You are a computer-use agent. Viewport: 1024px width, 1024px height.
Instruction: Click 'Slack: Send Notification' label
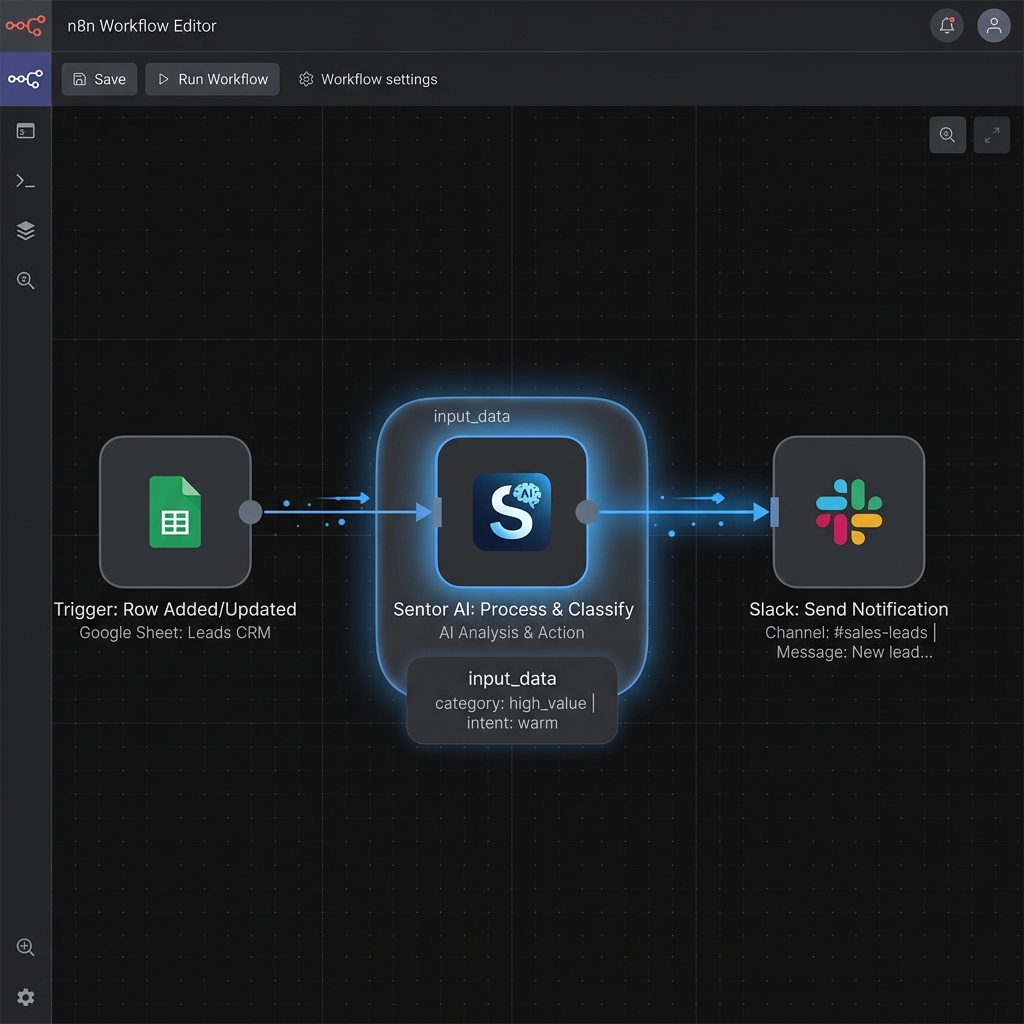click(849, 609)
